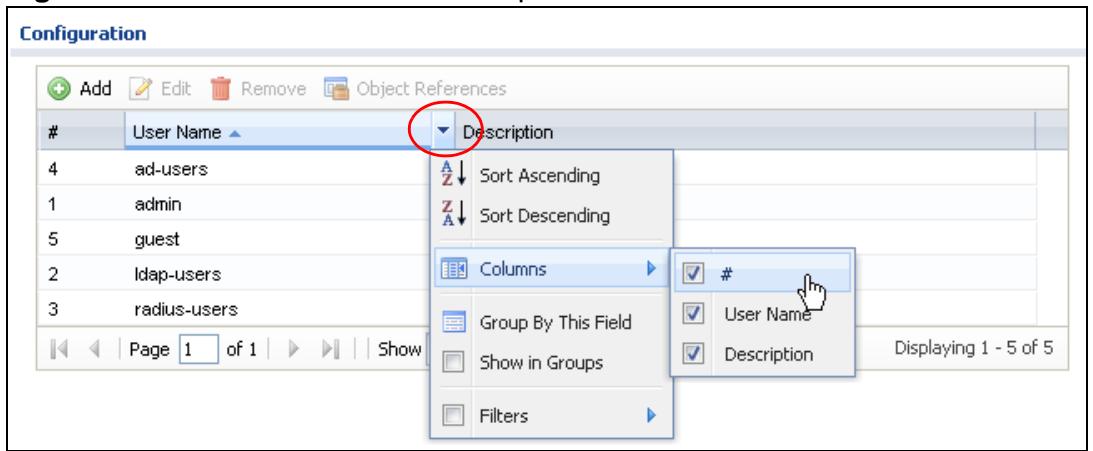Open the Object References icon
Screen dimensions: 1093x451
pos(336,89)
